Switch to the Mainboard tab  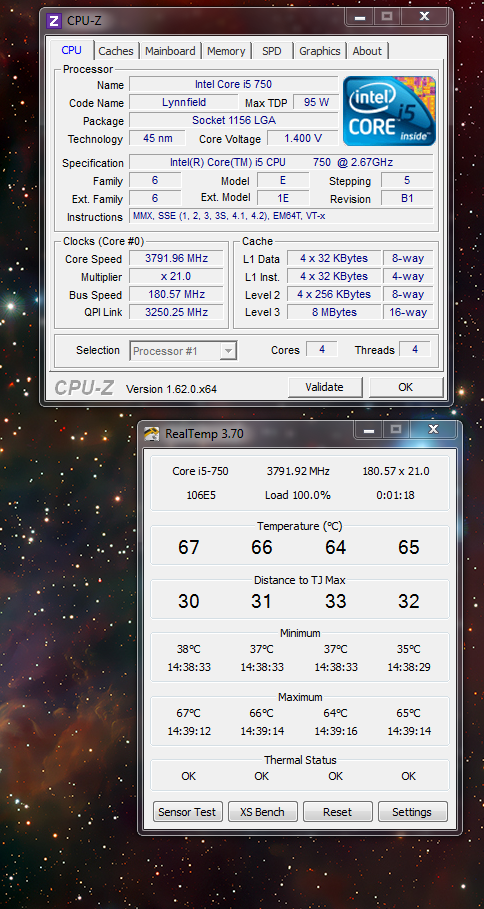tap(170, 51)
